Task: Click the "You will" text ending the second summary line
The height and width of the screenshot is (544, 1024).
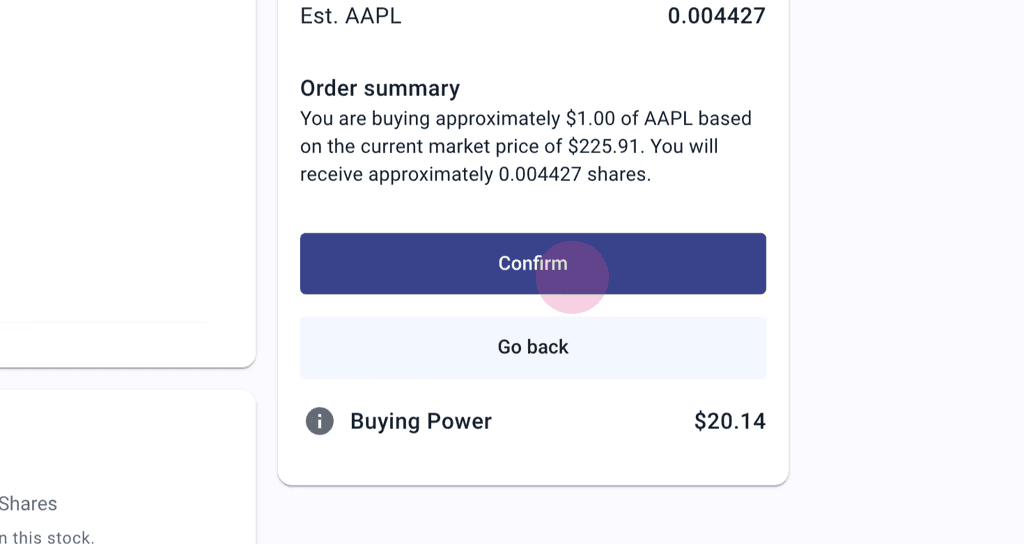Action: point(687,147)
